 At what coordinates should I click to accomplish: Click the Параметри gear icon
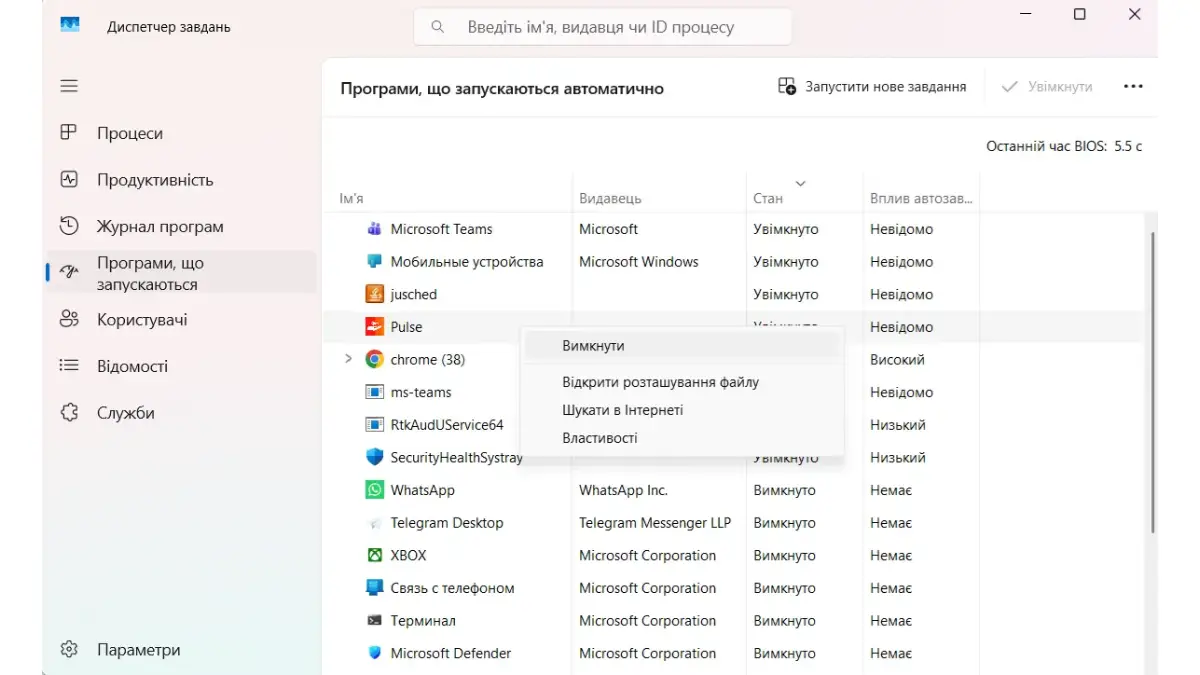tap(69, 649)
